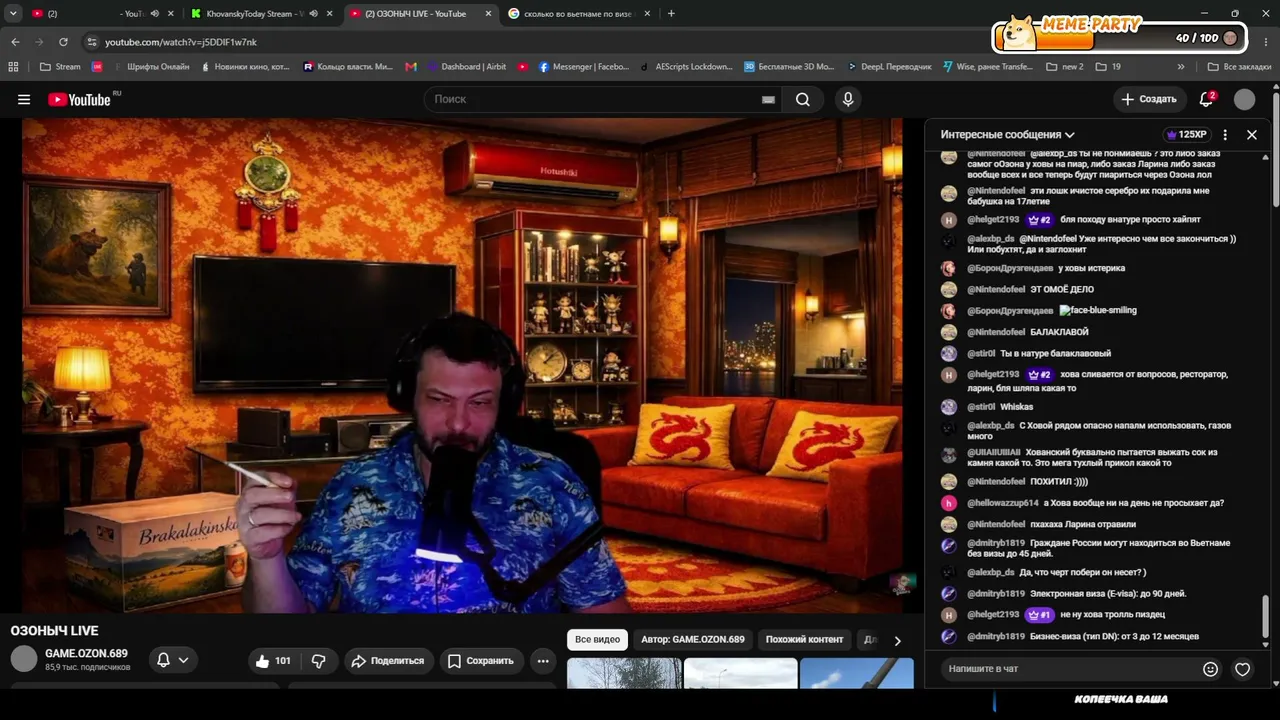Select the Похожий контент chip
1280x720 pixels.
coord(804,640)
